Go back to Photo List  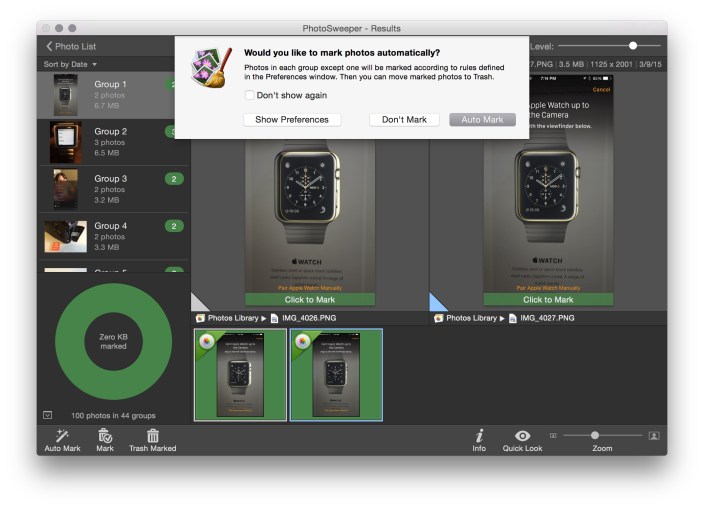point(70,46)
